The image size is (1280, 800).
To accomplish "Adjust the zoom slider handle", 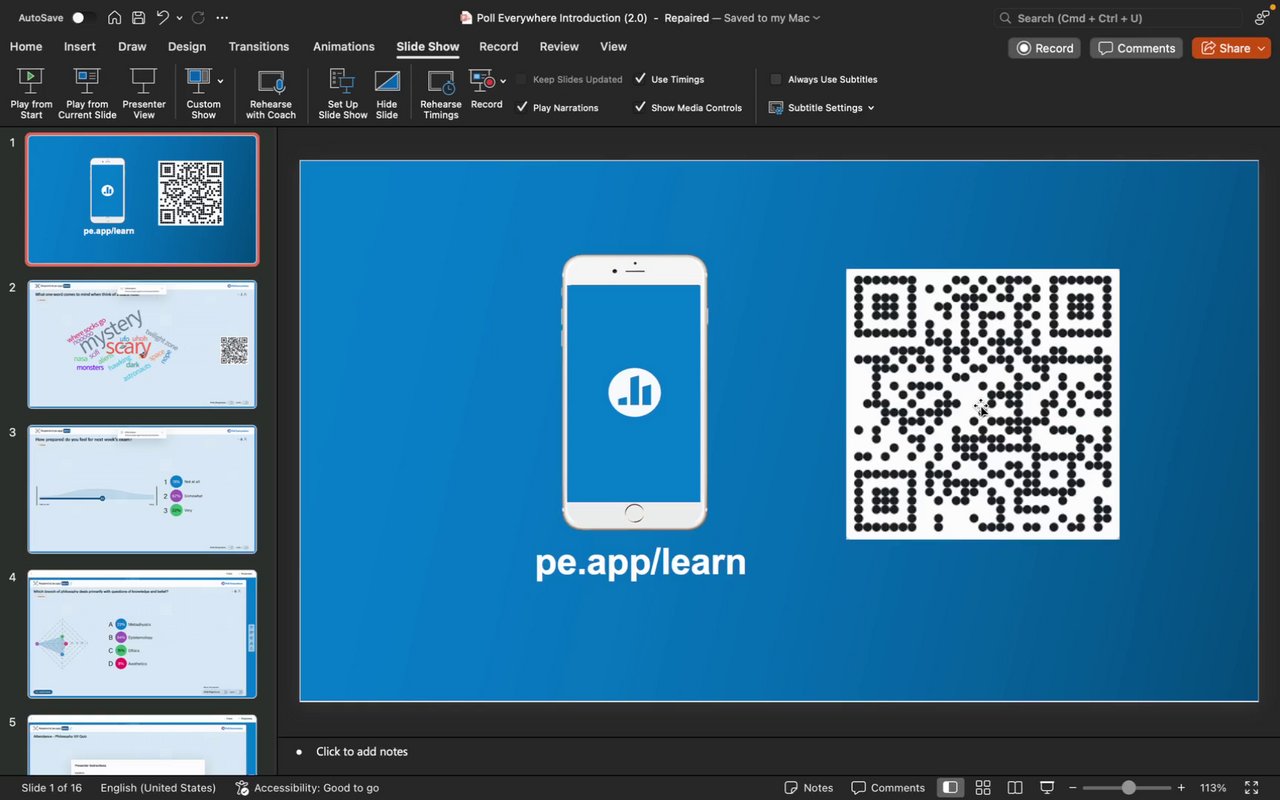I will tap(1128, 788).
